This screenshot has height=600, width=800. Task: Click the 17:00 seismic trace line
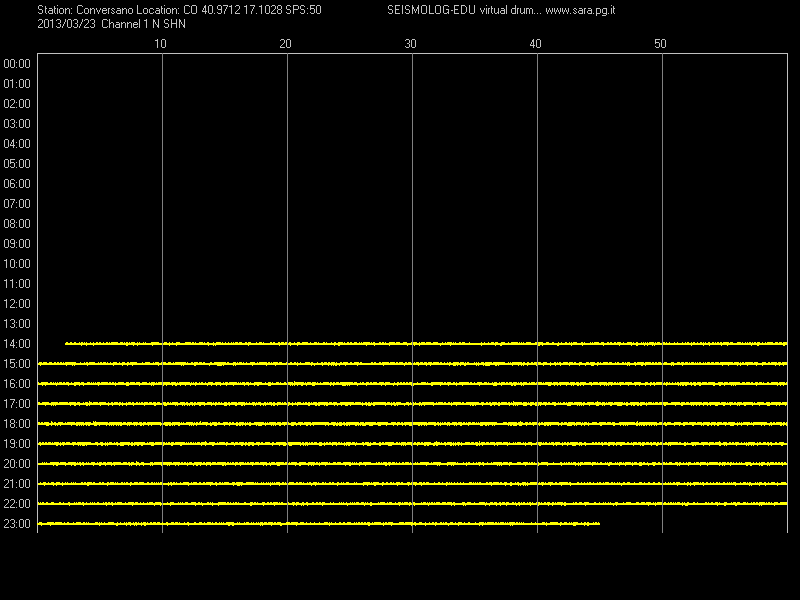click(412, 404)
